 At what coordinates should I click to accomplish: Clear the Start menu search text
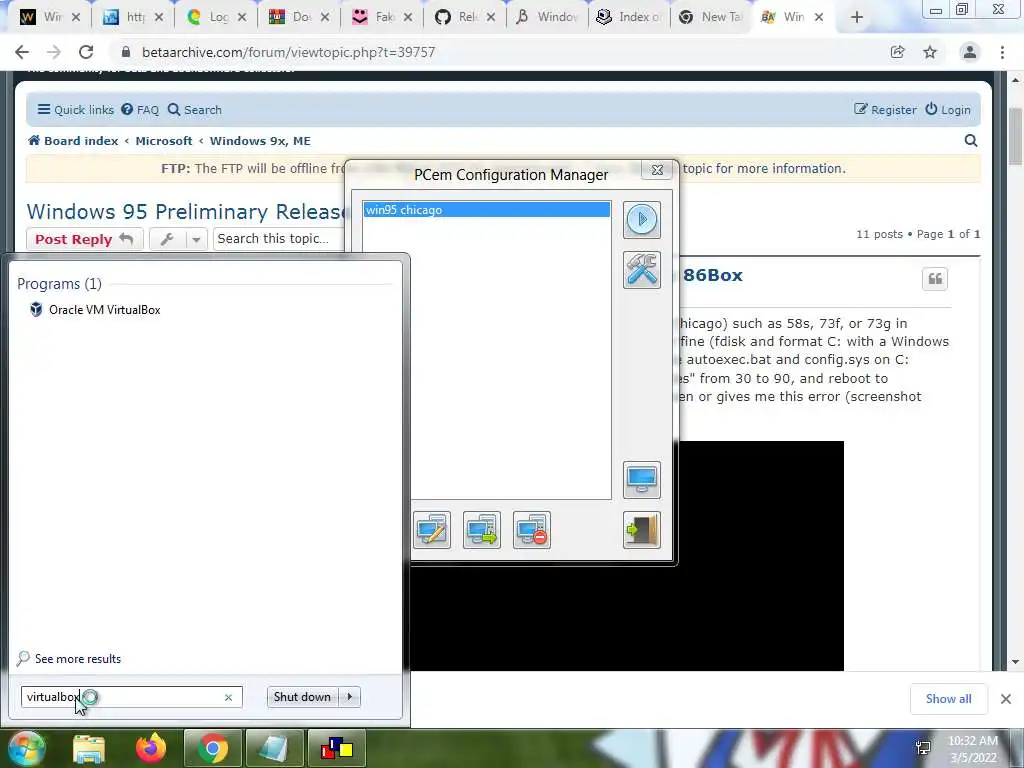228,697
